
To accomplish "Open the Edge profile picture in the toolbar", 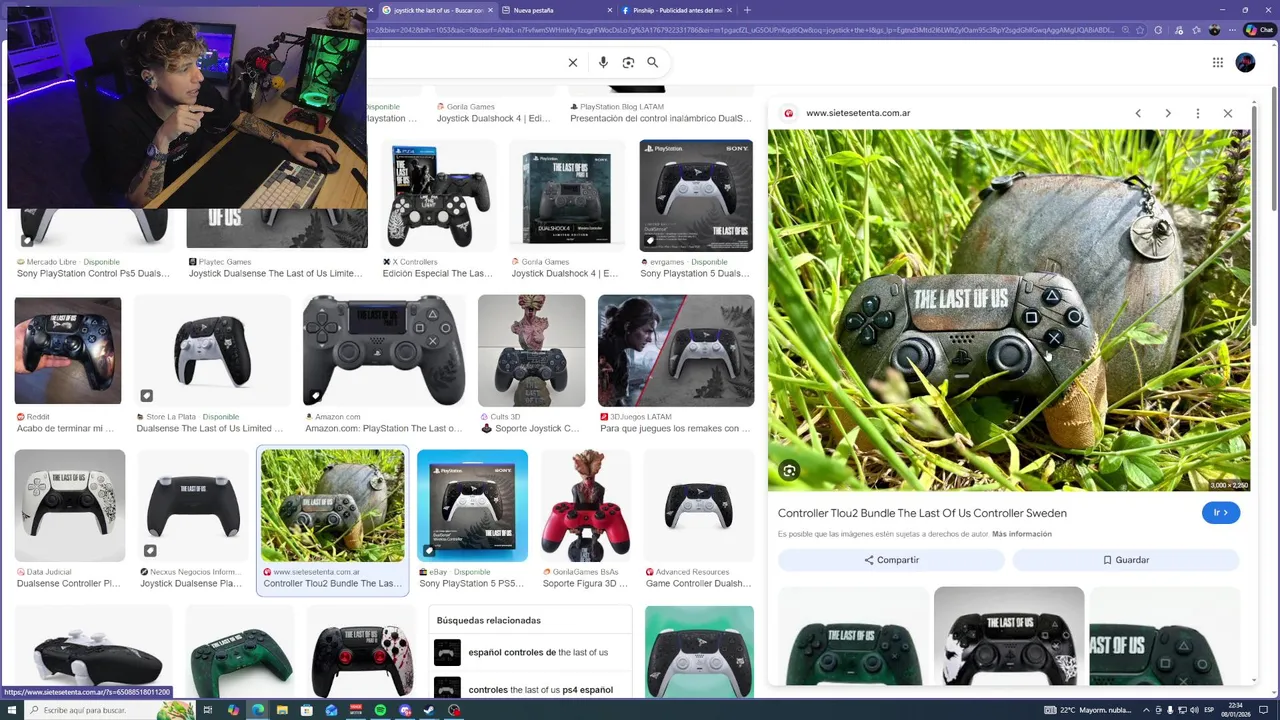I will pos(1214,30).
